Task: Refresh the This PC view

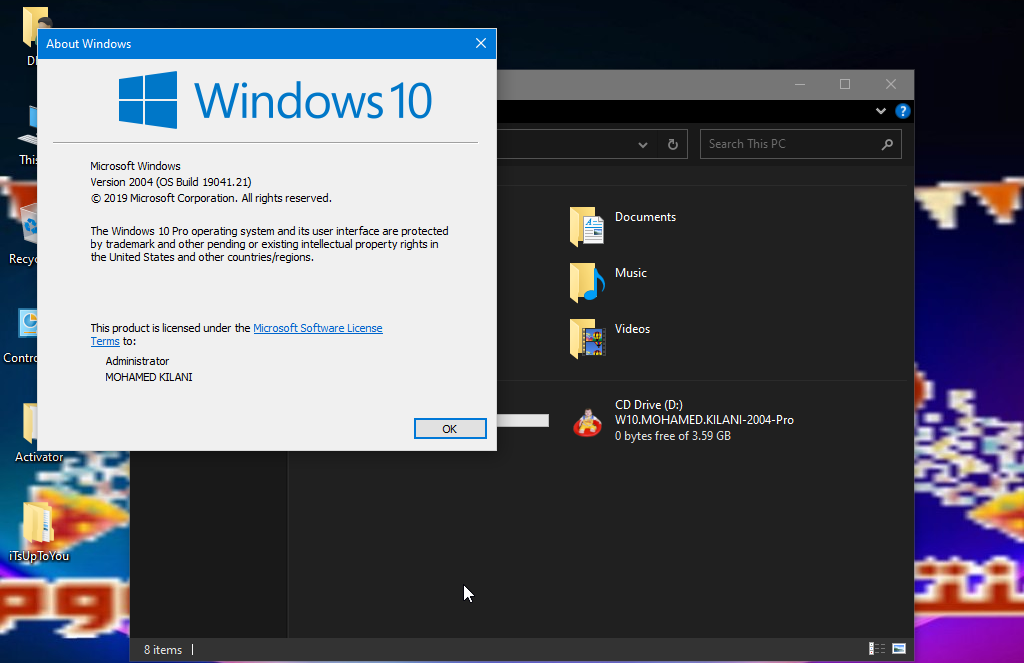Action: [x=673, y=144]
